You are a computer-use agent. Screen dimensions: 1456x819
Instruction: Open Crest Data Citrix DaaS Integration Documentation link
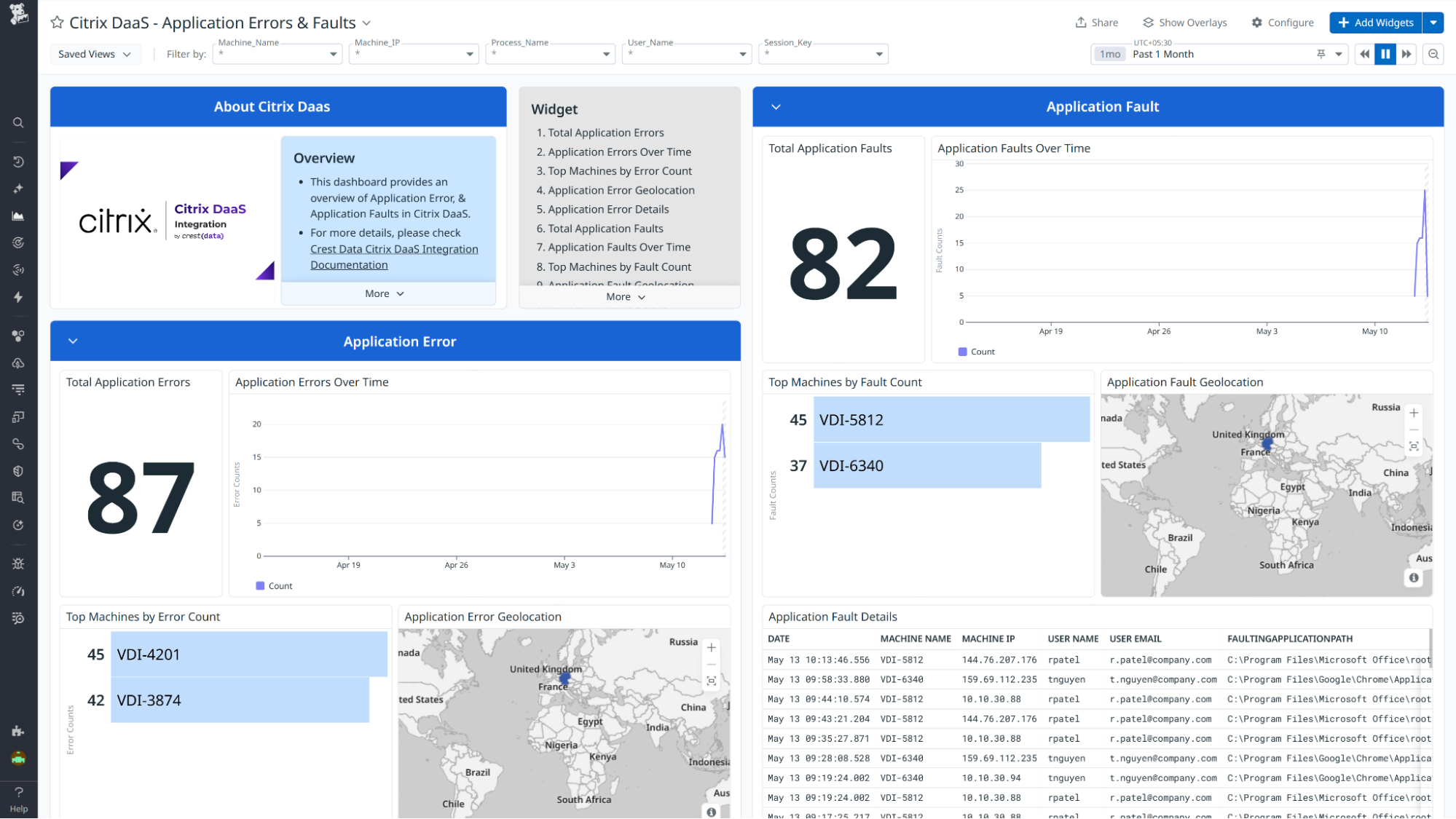coord(394,257)
